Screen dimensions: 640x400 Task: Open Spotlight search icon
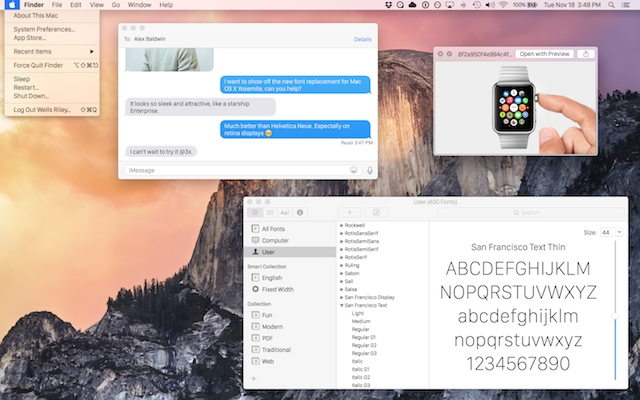[611, 5]
